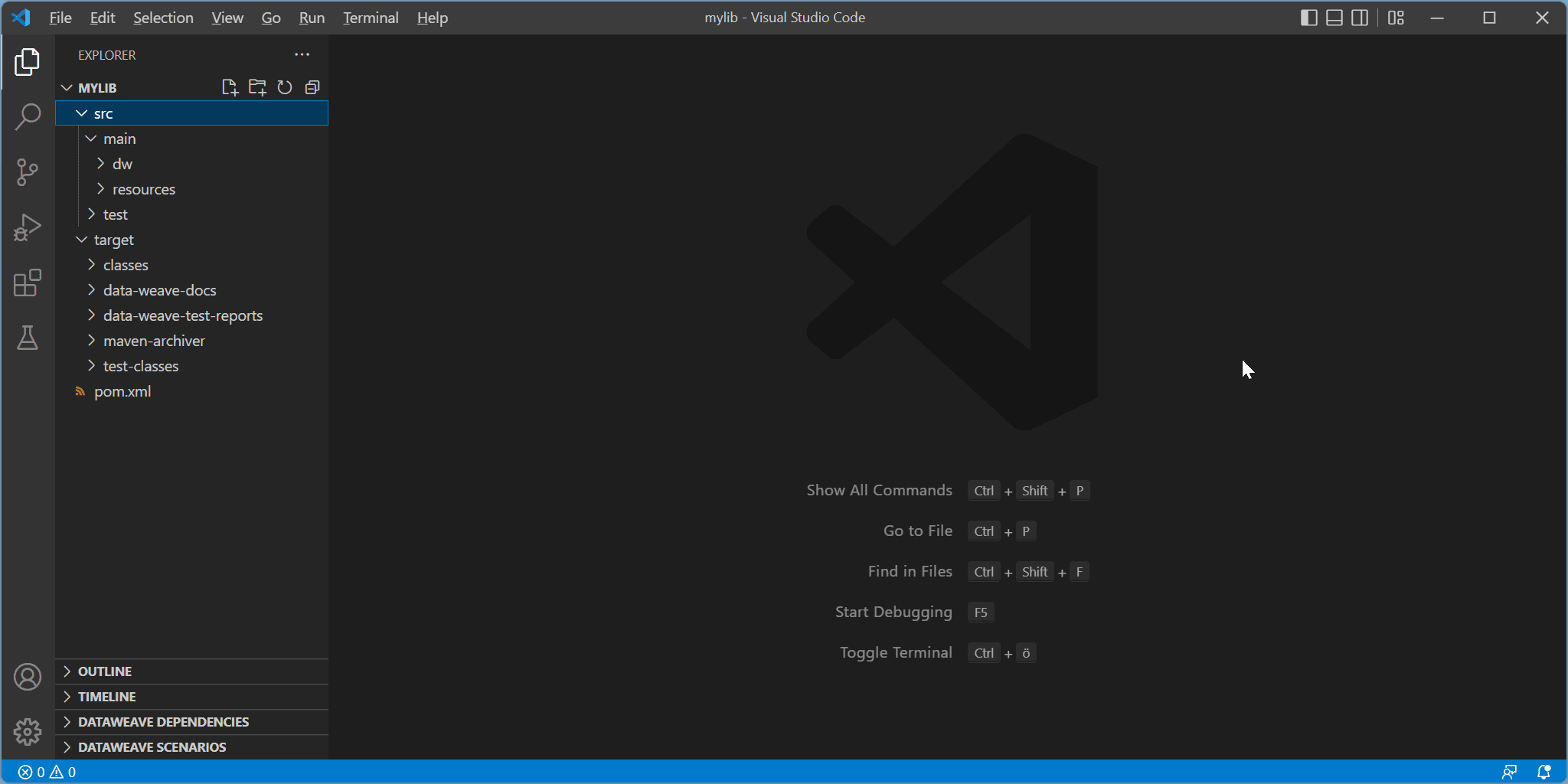Close the VS Code window
Image resolution: width=1568 pixels, height=784 pixels.
(1542, 18)
